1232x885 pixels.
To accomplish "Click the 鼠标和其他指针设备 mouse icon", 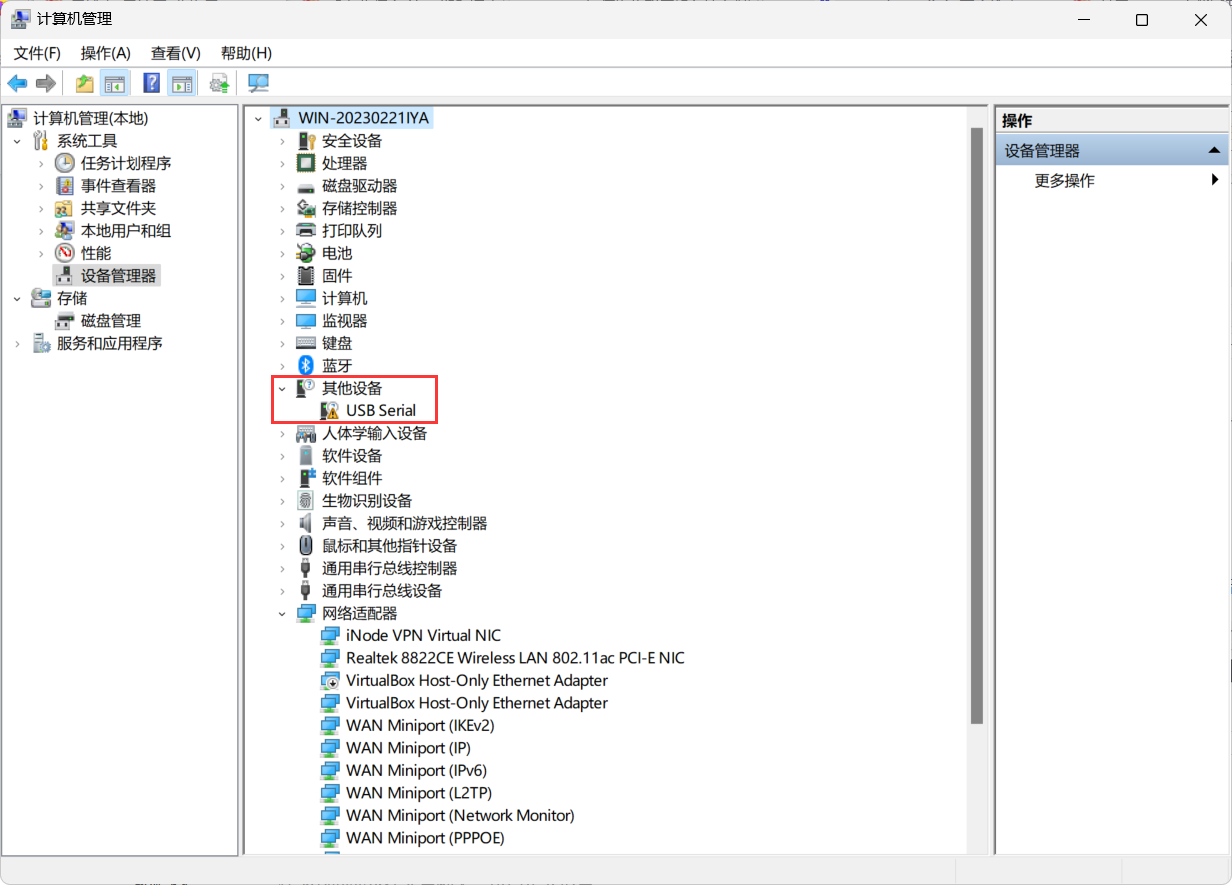I will (x=306, y=546).
